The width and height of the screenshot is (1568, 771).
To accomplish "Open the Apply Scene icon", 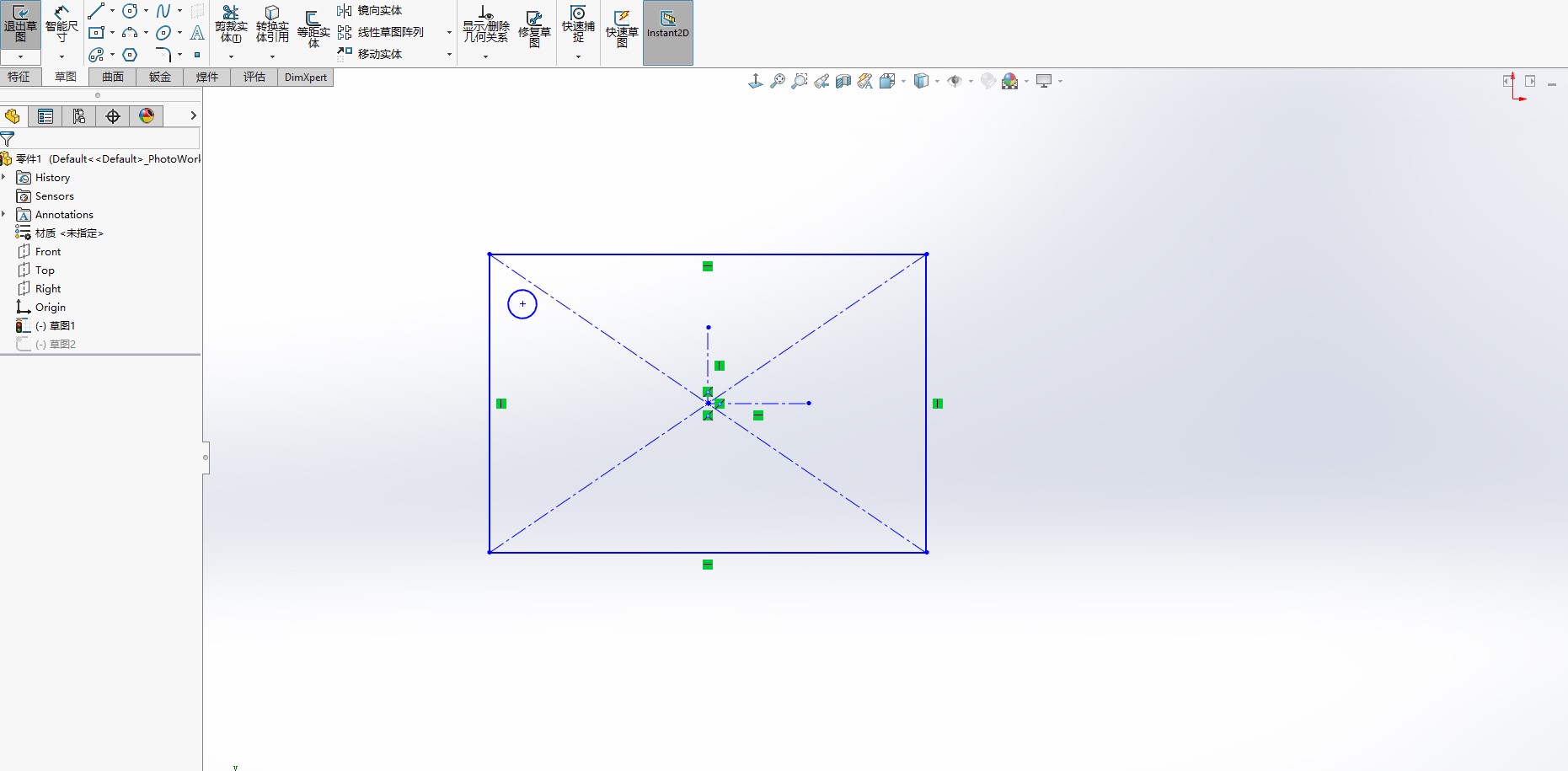I will coord(1010,81).
